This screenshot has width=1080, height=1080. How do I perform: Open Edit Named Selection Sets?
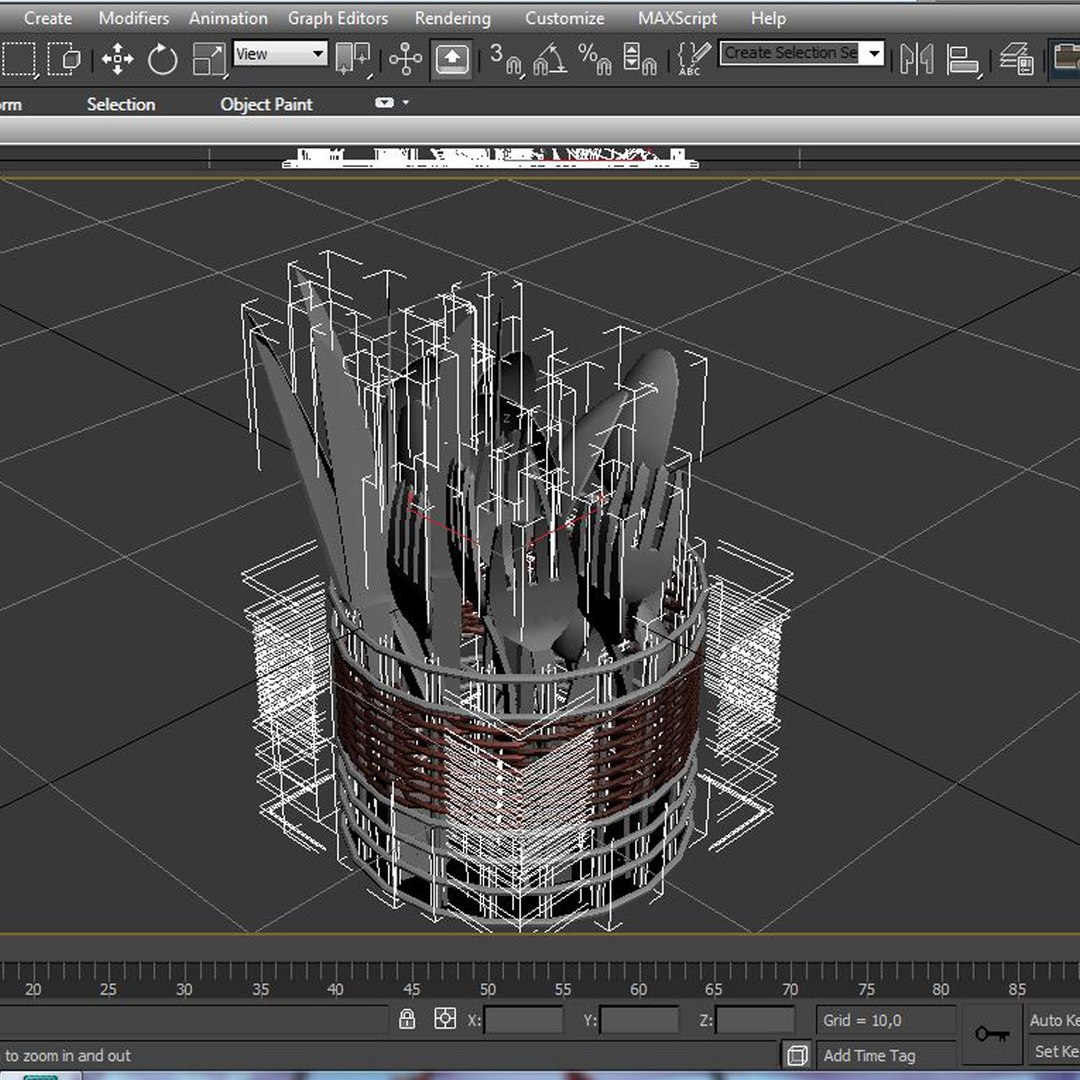coord(692,59)
